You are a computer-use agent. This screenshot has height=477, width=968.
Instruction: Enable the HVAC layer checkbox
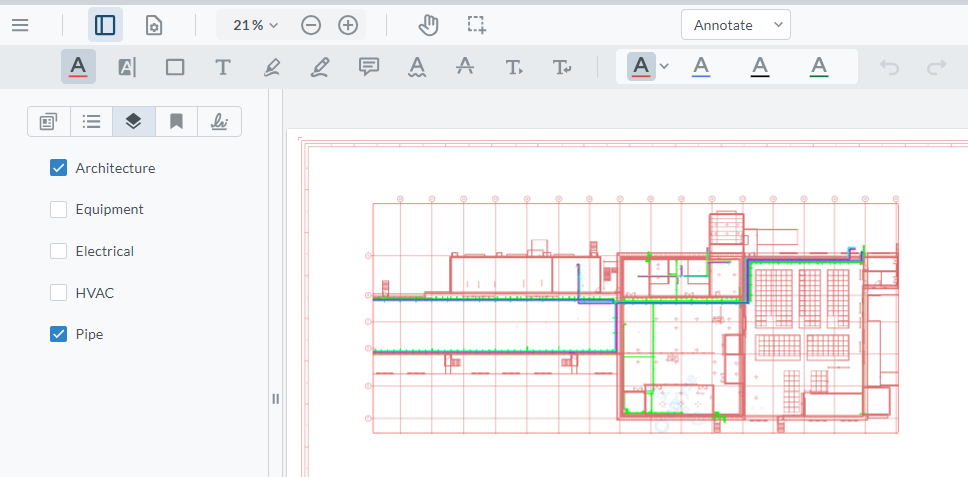click(58, 292)
